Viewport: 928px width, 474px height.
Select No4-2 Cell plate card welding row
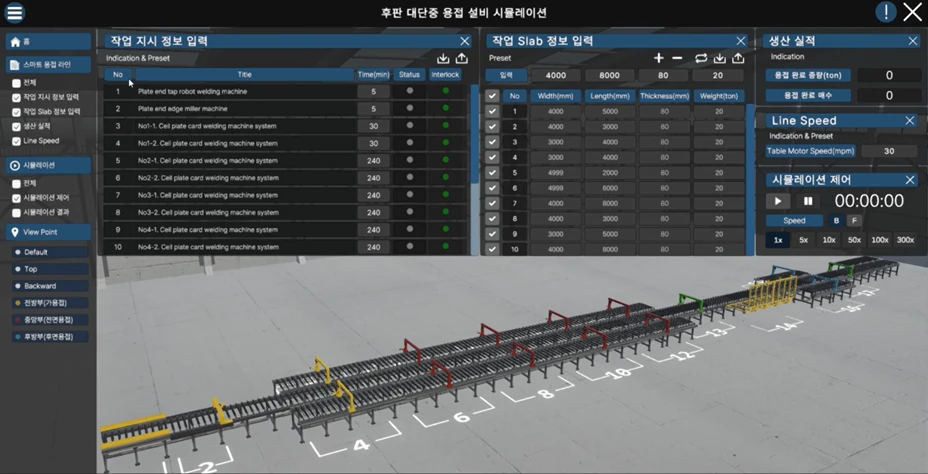pyautogui.click(x=286, y=247)
